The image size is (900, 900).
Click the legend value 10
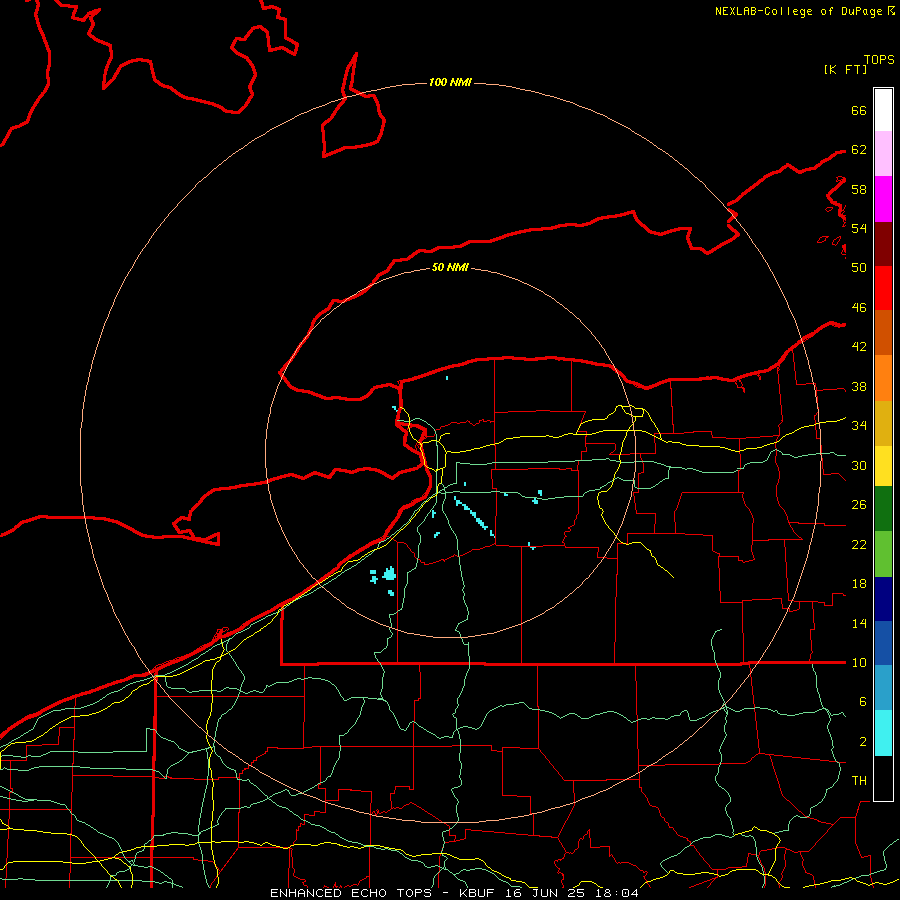coord(859,663)
